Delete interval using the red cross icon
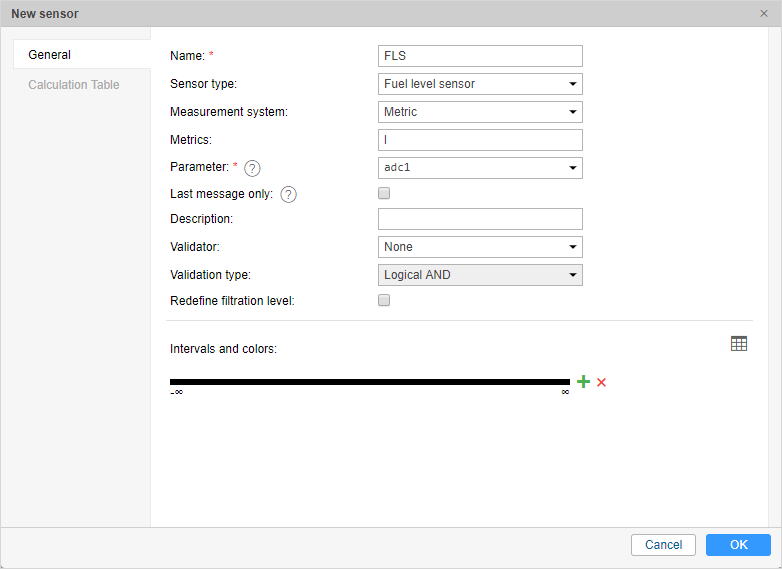This screenshot has width=782, height=569. tap(602, 382)
